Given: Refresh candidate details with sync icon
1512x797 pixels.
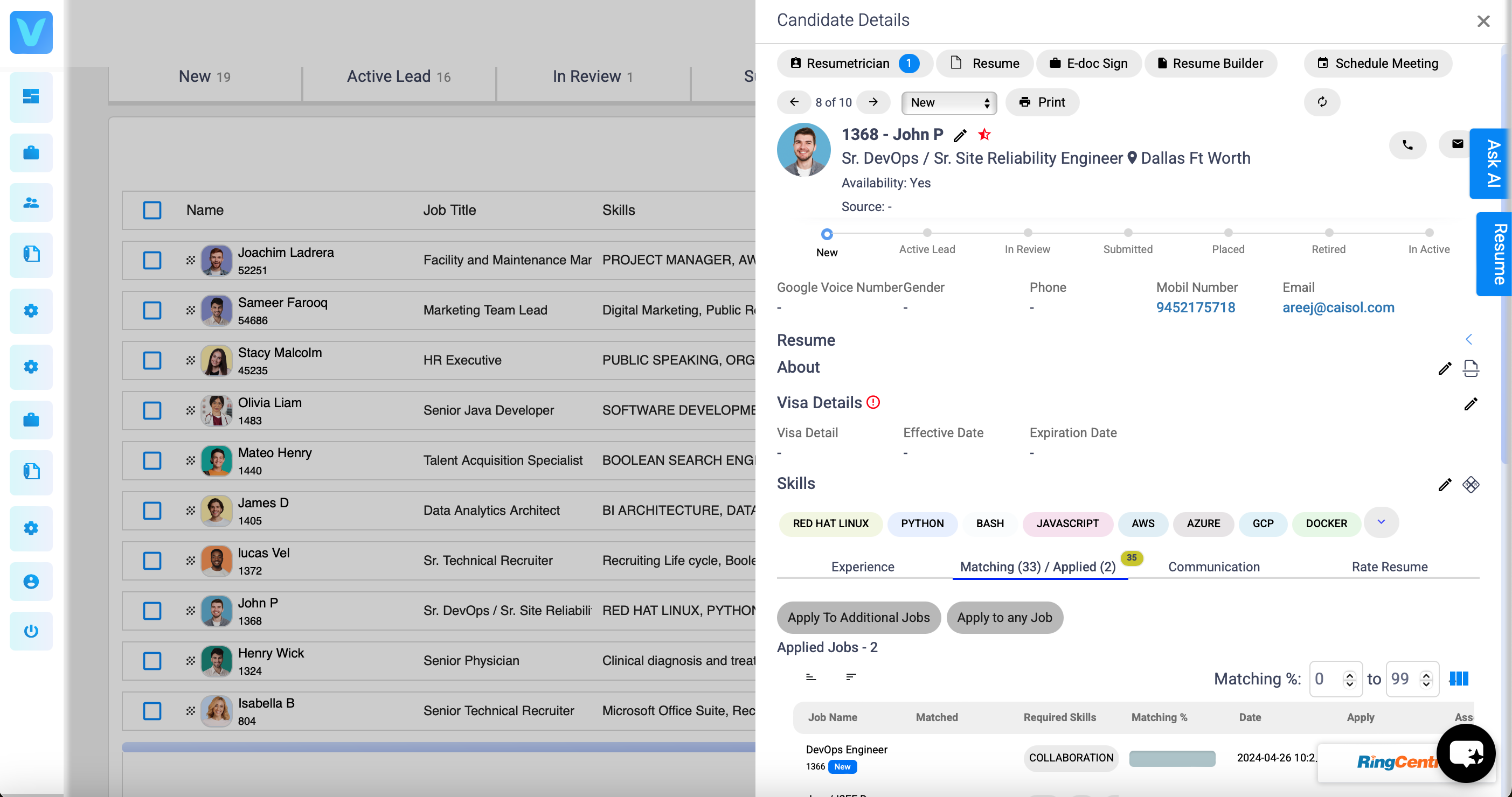Looking at the screenshot, I should [1322, 102].
